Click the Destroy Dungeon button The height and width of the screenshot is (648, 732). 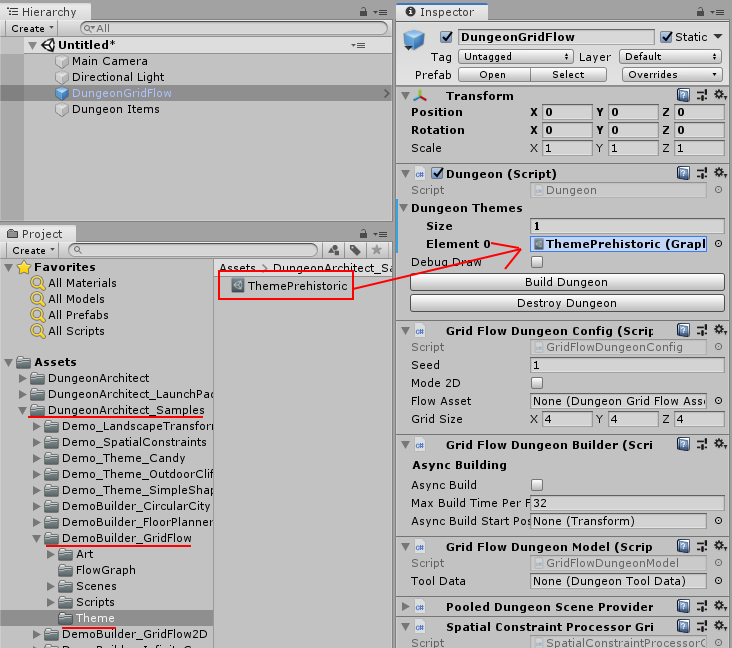(567, 303)
